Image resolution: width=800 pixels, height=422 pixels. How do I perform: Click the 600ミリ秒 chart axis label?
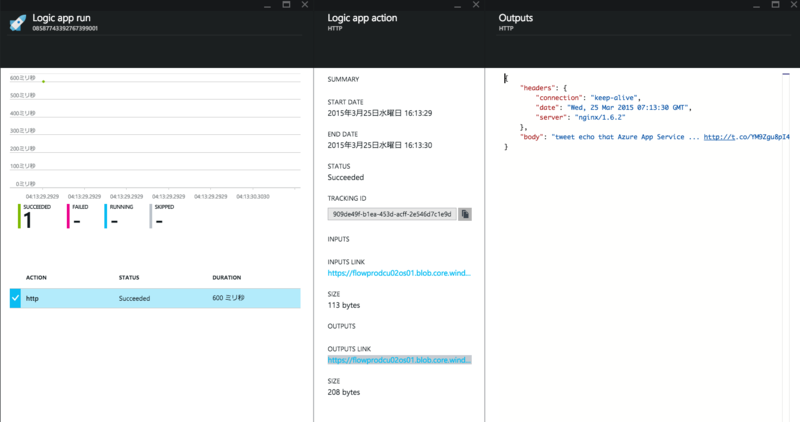coord(22,78)
